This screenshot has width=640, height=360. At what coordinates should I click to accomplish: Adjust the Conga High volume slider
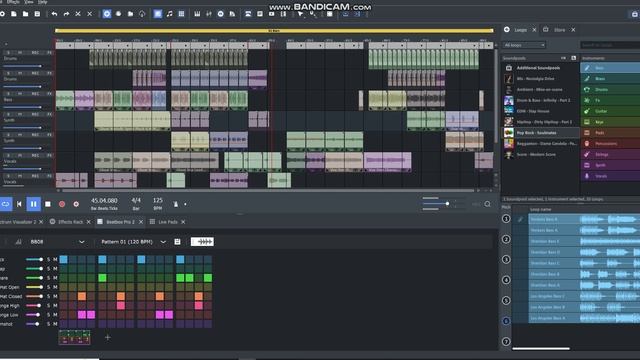[33, 305]
